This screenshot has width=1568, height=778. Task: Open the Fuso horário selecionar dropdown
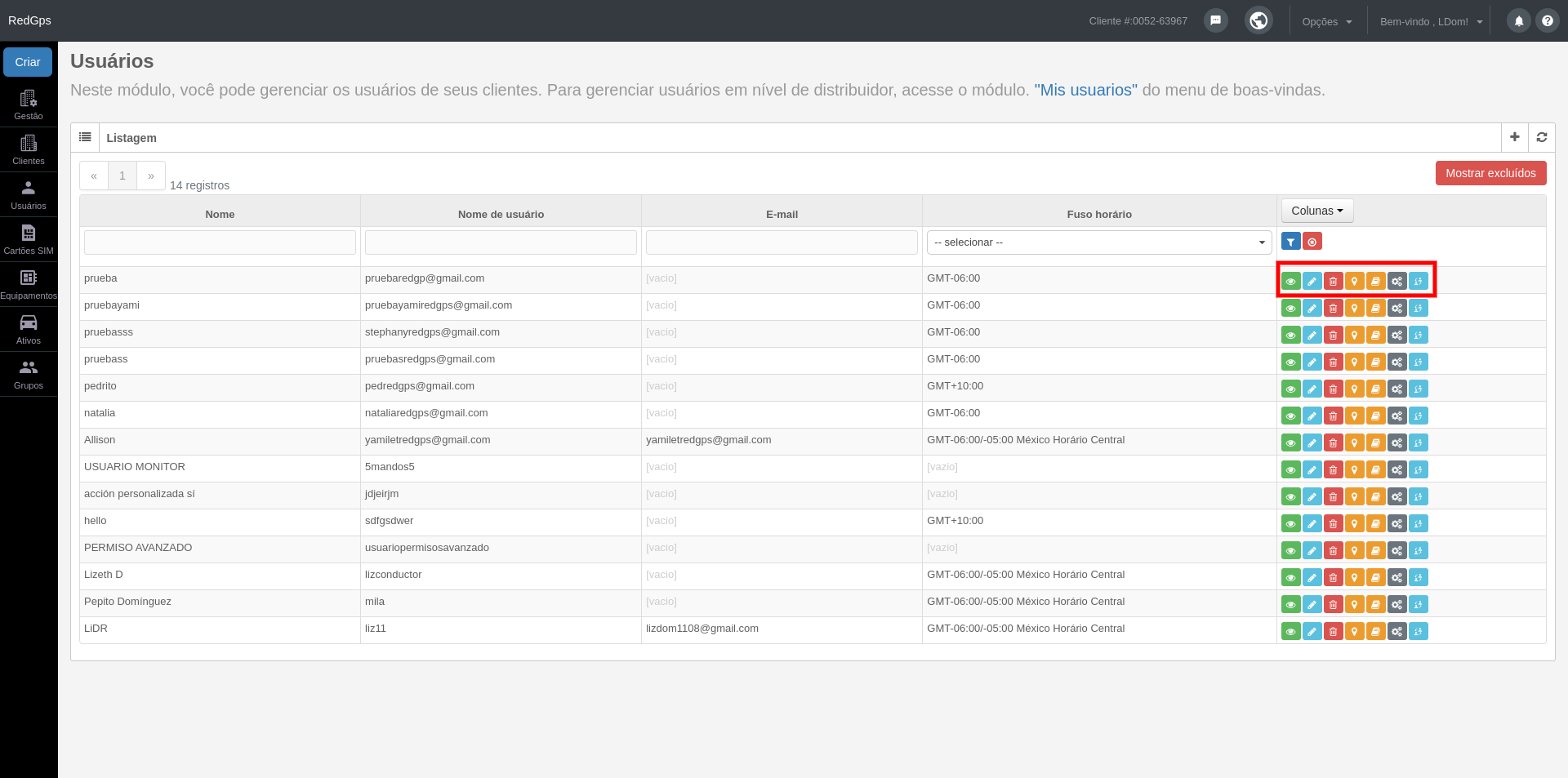(x=1099, y=242)
